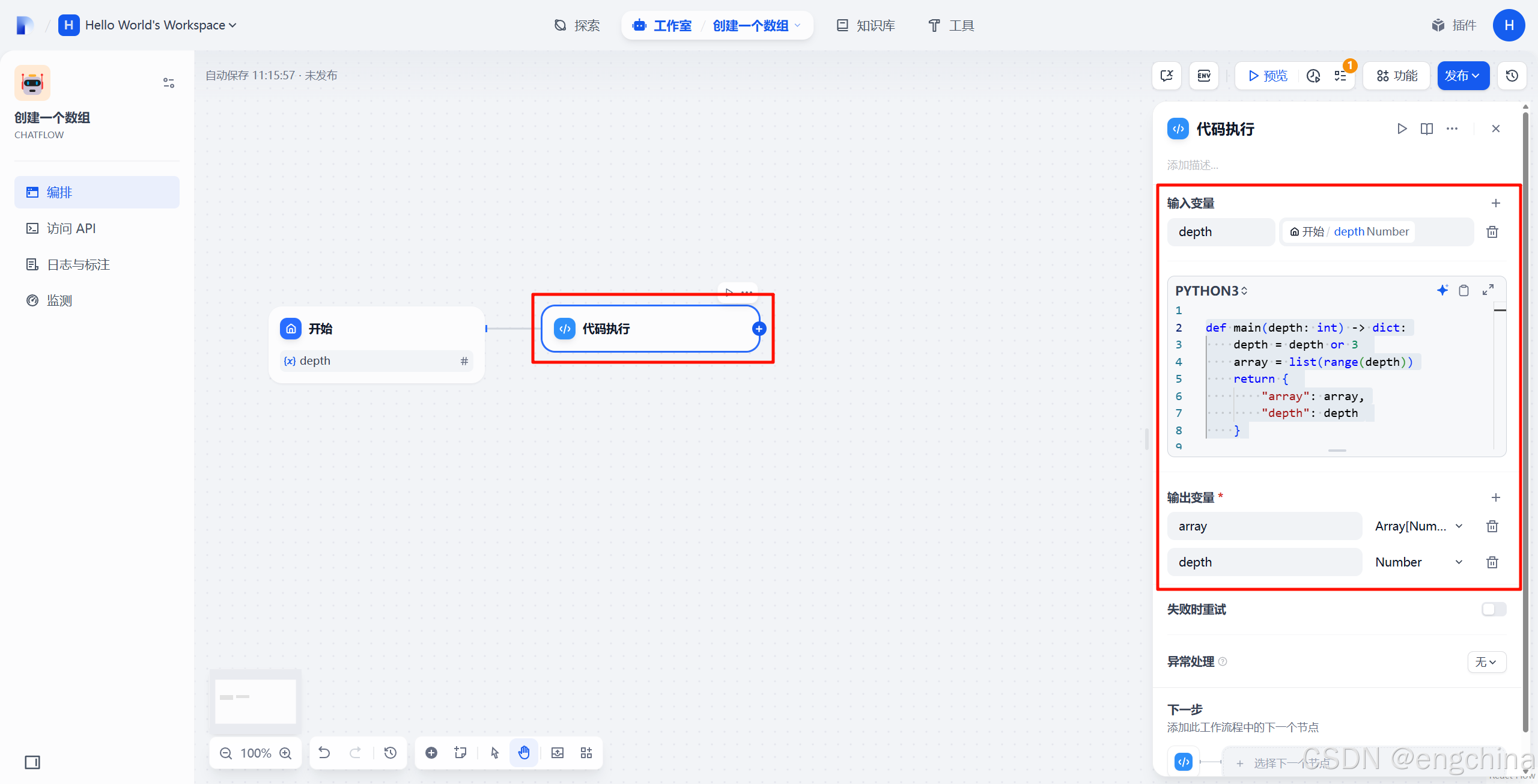Select 访问 API in the sidebar
This screenshot has width=1538, height=784.
point(71,228)
